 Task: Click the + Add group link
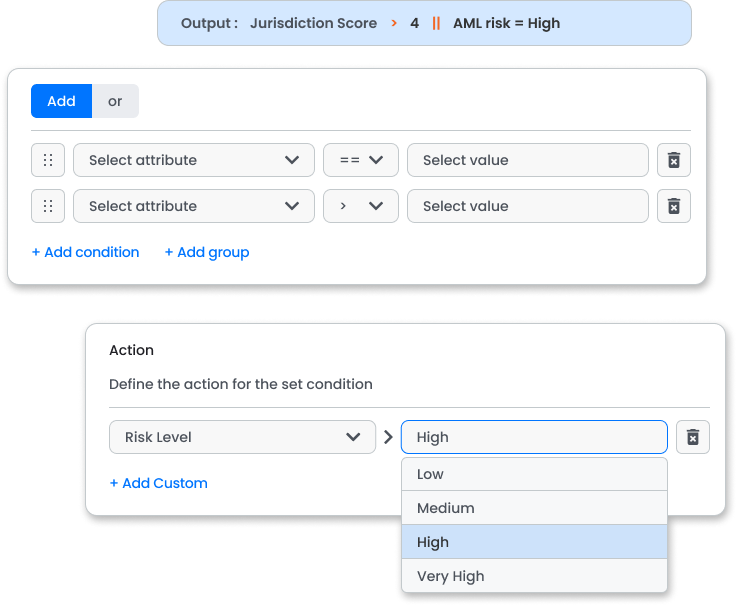[207, 252]
